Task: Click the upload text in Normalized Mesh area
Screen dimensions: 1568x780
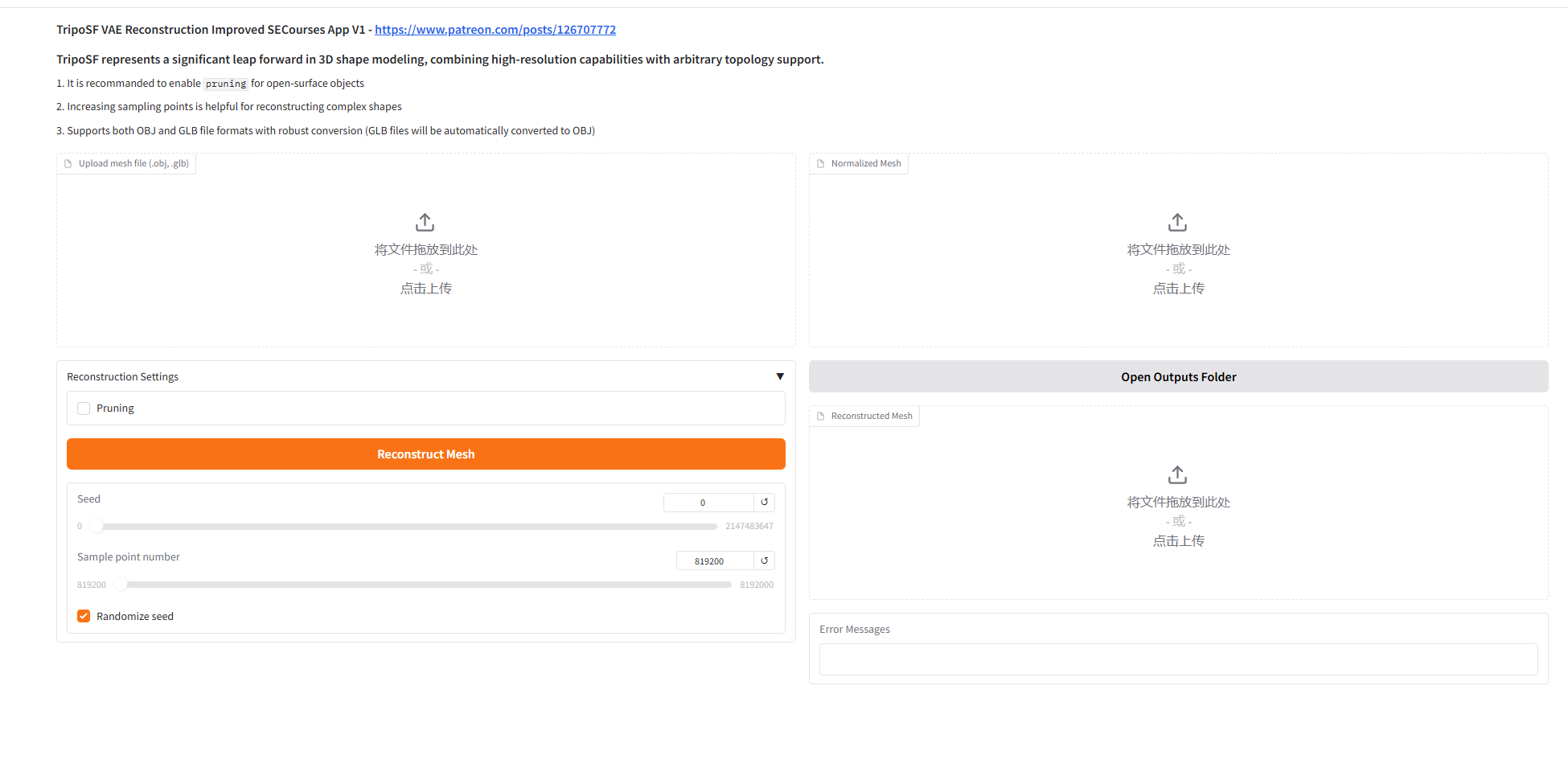Action: pos(1179,288)
